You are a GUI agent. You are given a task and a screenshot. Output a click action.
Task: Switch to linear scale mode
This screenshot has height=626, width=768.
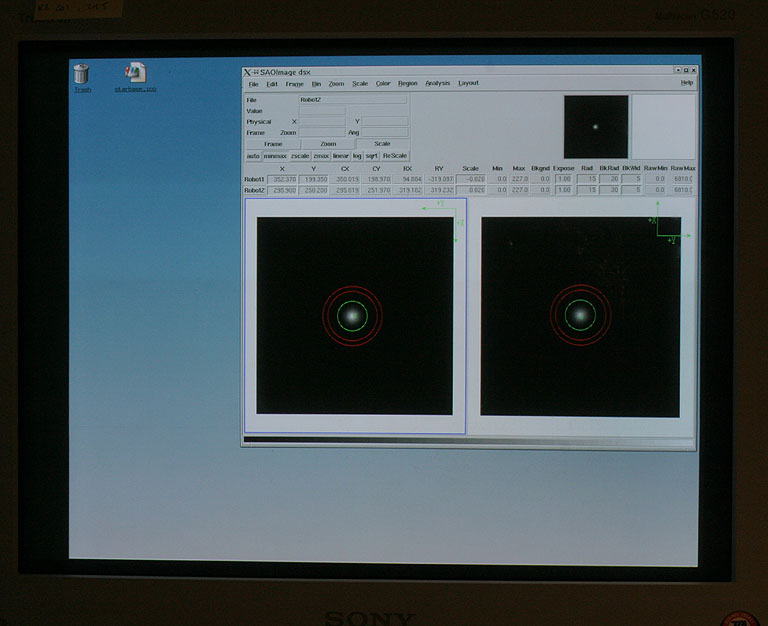click(x=341, y=156)
